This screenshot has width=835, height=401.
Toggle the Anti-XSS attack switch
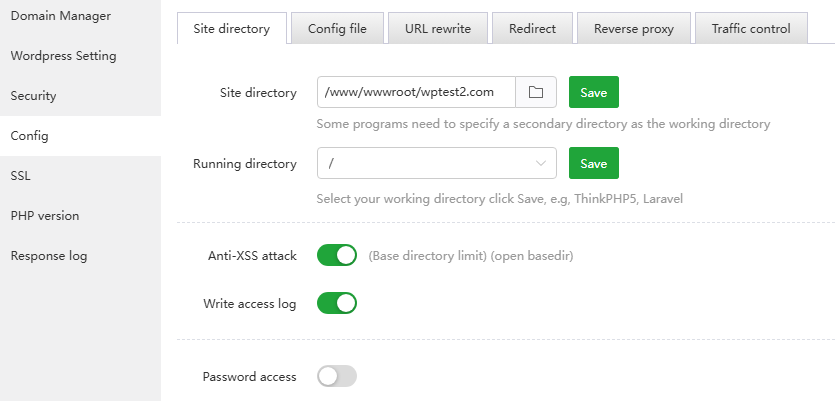pyautogui.click(x=337, y=255)
